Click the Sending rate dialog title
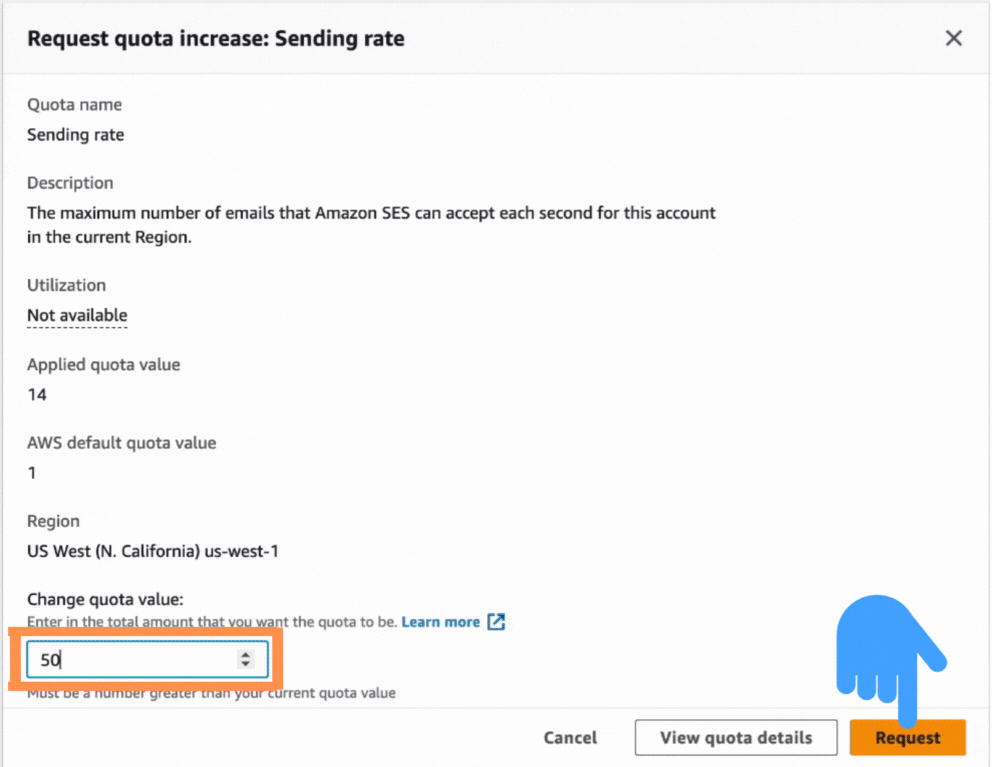The height and width of the screenshot is (767, 992). (216, 38)
